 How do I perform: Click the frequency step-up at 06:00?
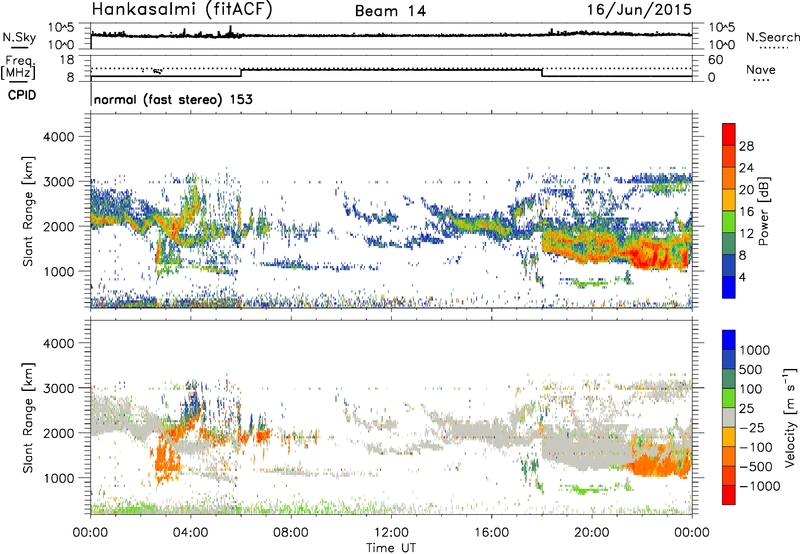(x=241, y=72)
